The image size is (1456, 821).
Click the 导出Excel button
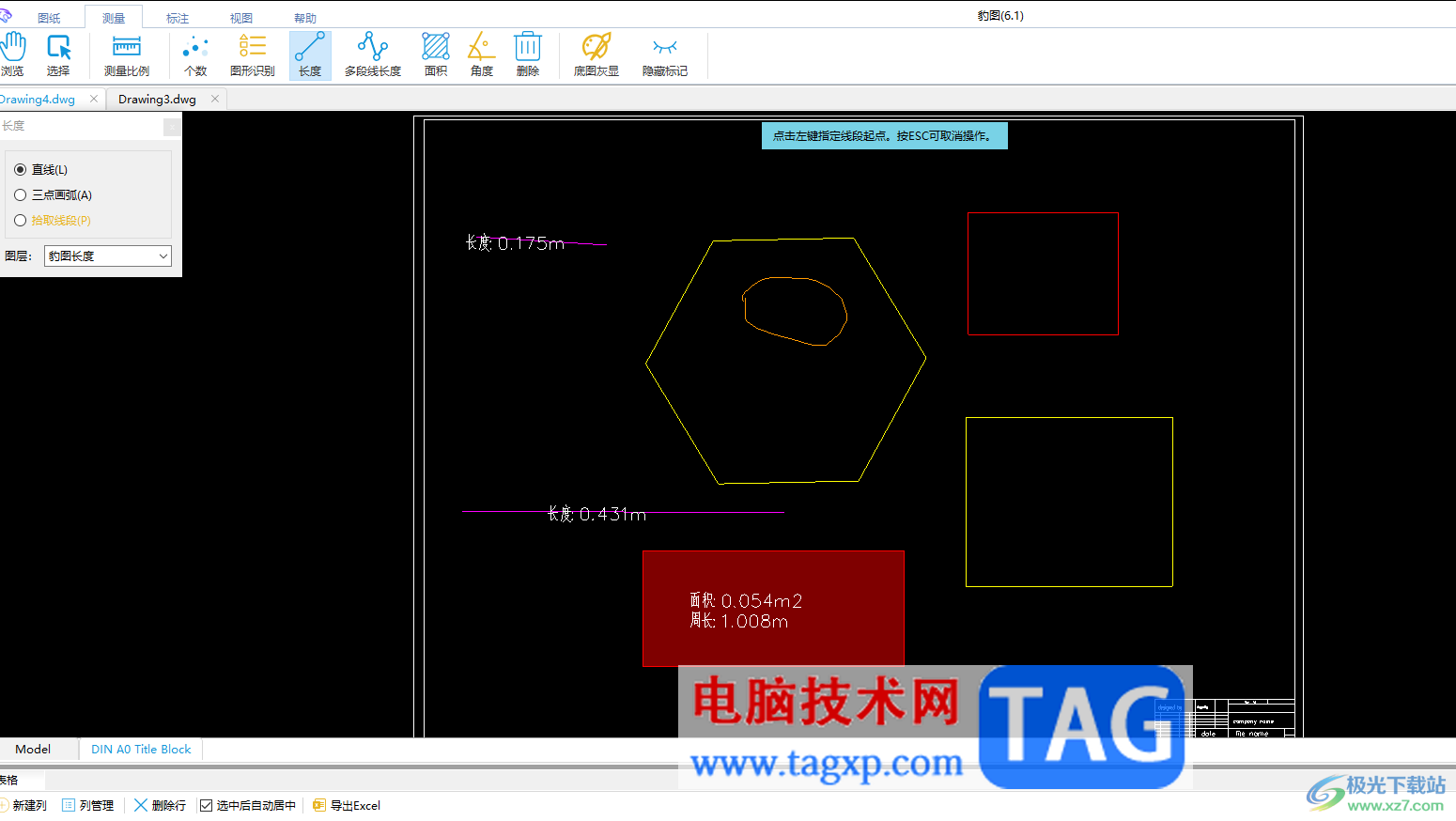347,806
